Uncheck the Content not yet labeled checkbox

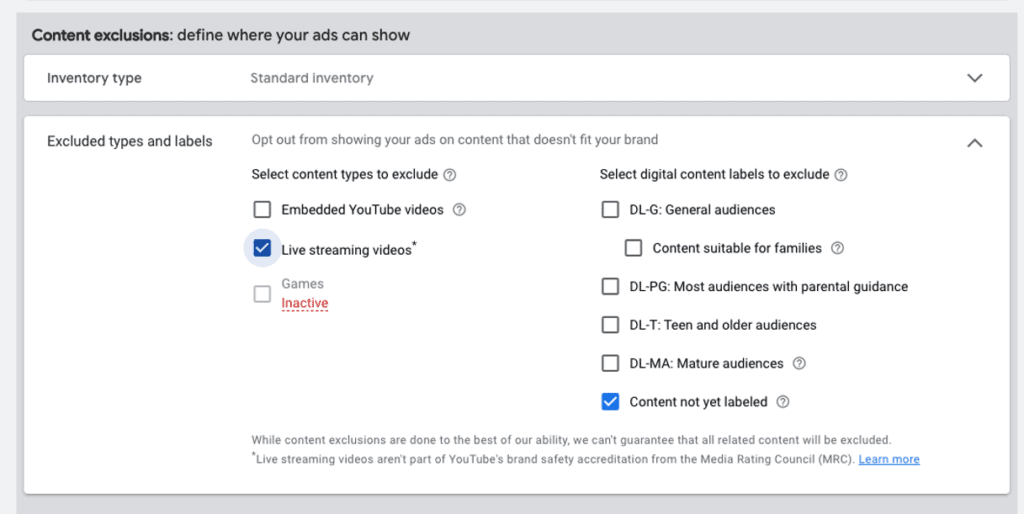(x=610, y=402)
